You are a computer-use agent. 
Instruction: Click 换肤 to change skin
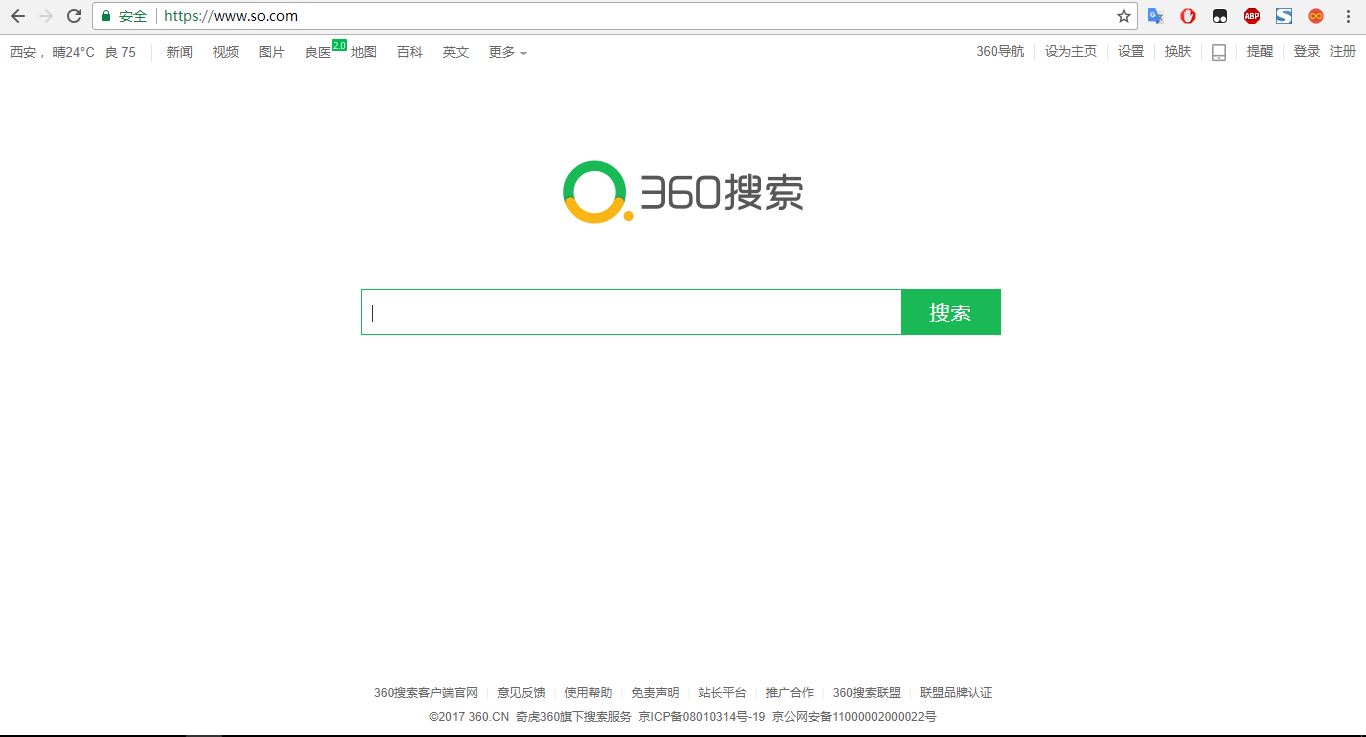pos(1178,52)
